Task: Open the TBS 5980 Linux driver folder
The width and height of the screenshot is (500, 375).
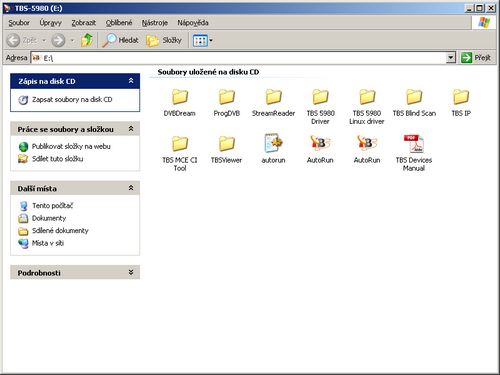Action: [x=367, y=107]
